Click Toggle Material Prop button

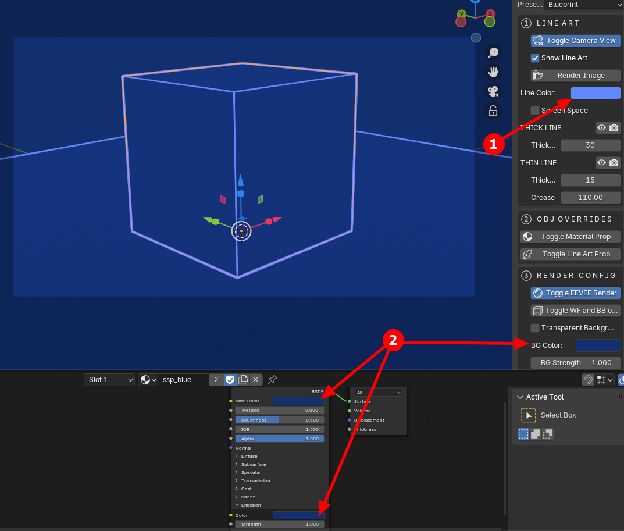tap(570, 237)
